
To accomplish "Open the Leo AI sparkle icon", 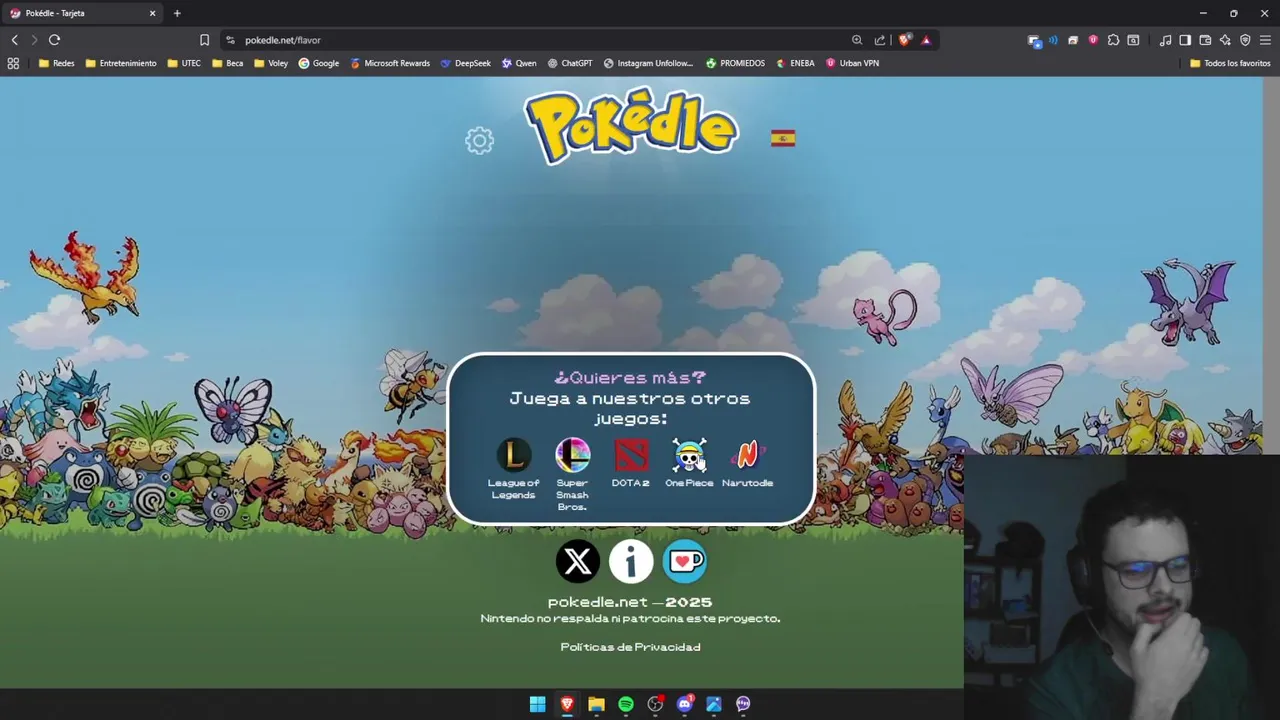I will point(1225,40).
